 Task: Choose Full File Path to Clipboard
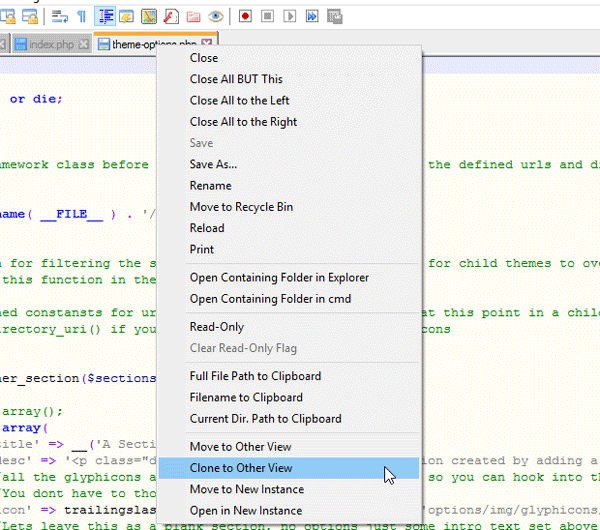[x=255, y=376]
